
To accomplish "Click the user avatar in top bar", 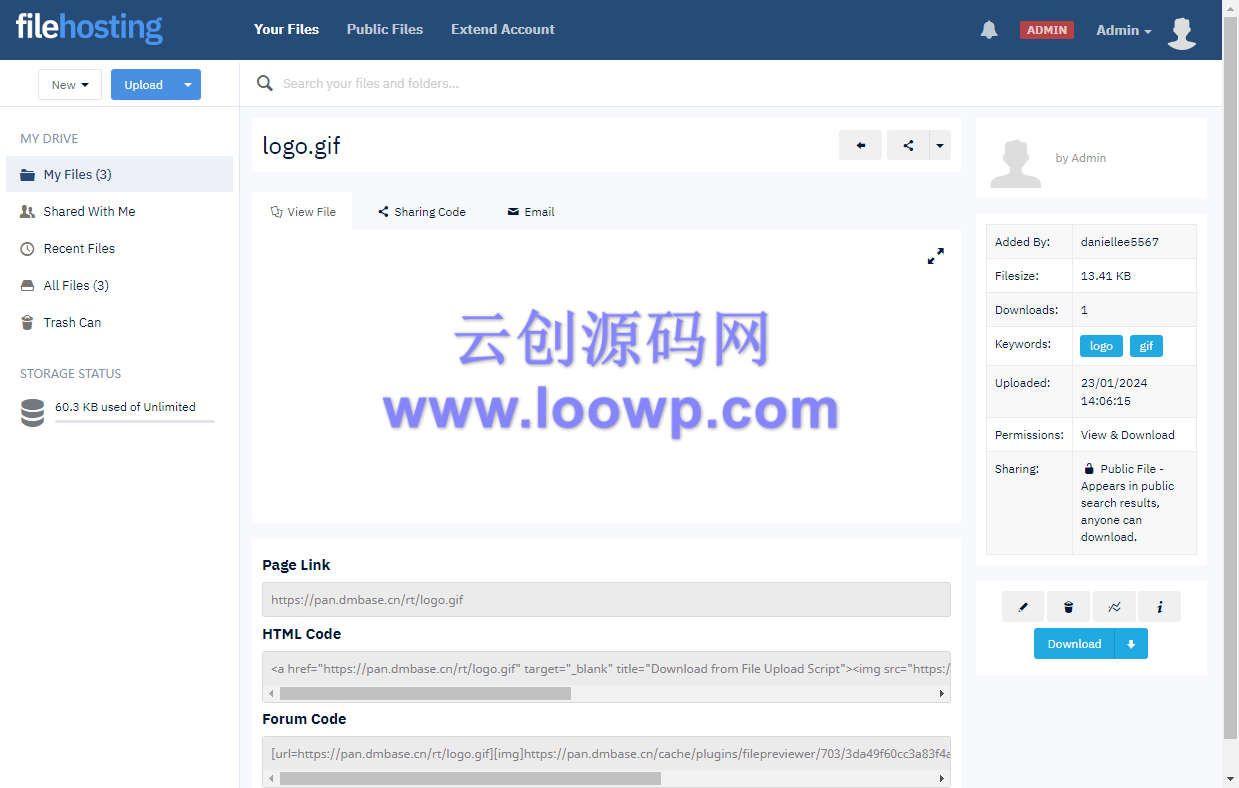I will [1182, 32].
